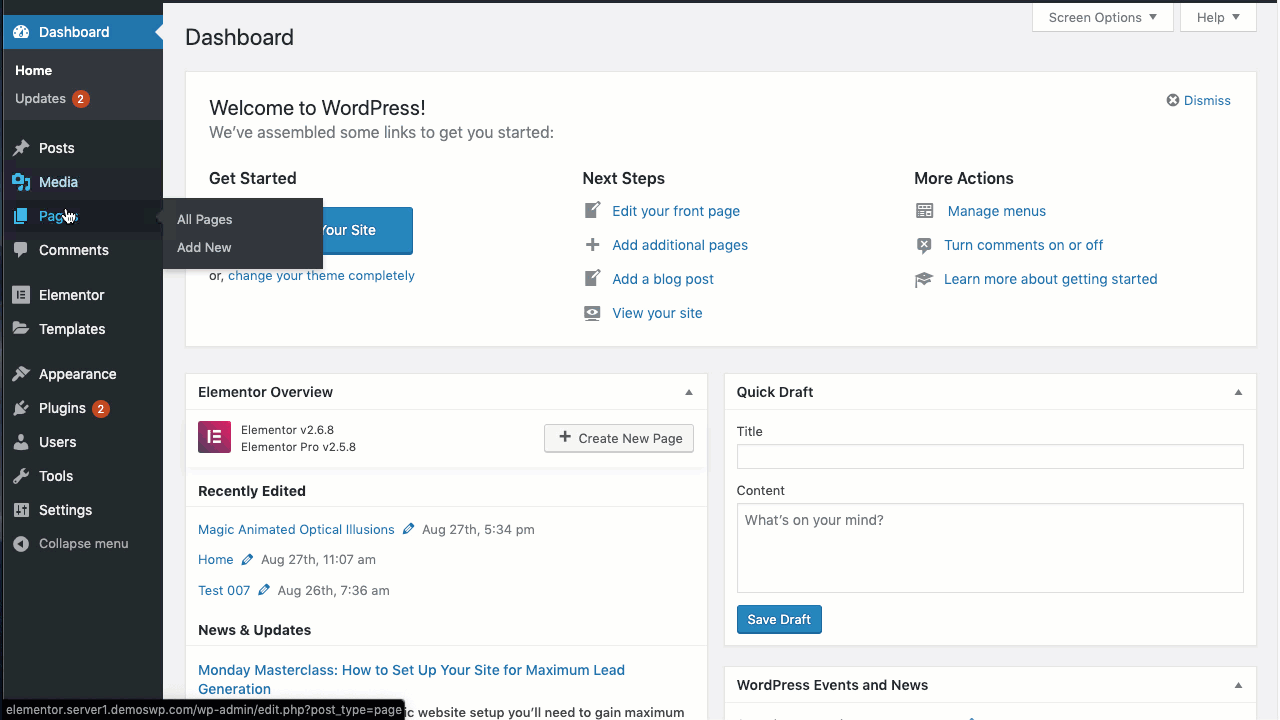This screenshot has height=720, width=1280.
Task: Click the Elementor logo icon in sidebar
Action: point(21,295)
